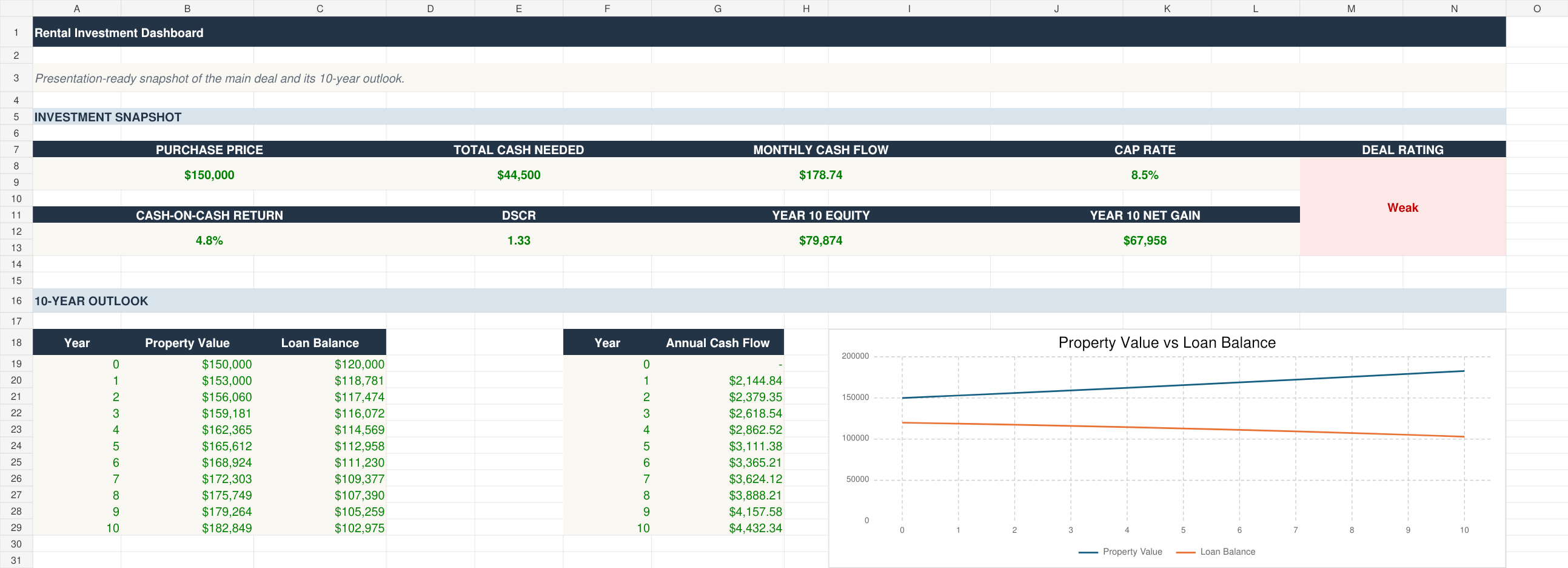
Task: Select the $182,849 property value cell
Action: pos(187,528)
